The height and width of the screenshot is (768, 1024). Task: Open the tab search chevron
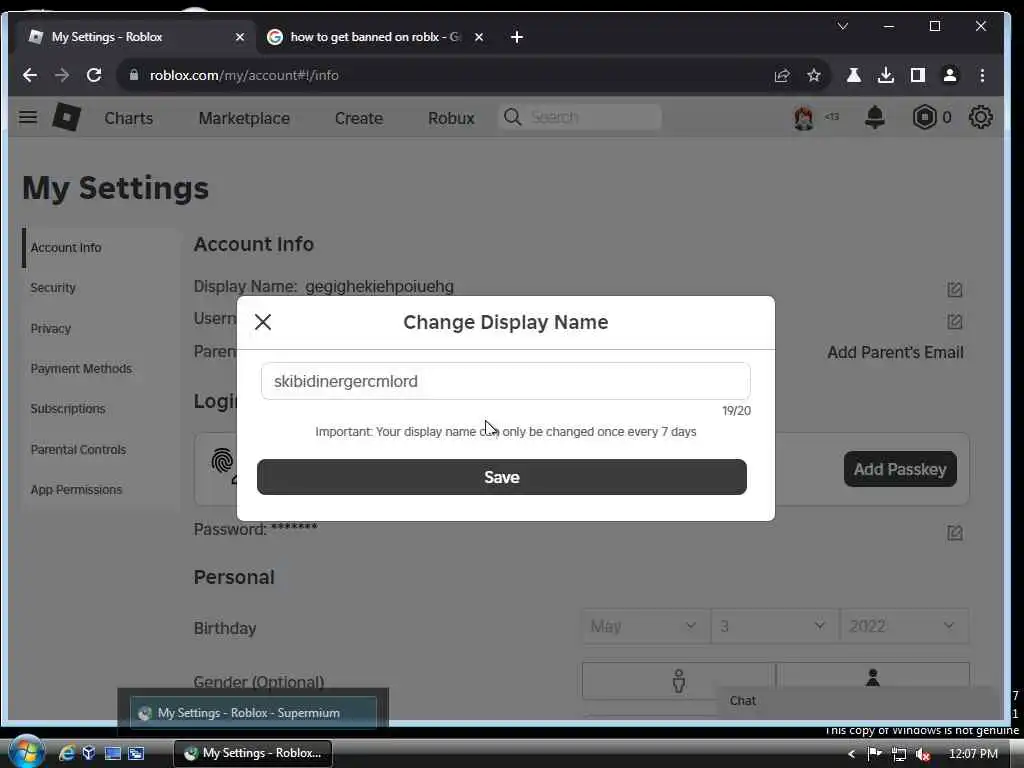842,26
